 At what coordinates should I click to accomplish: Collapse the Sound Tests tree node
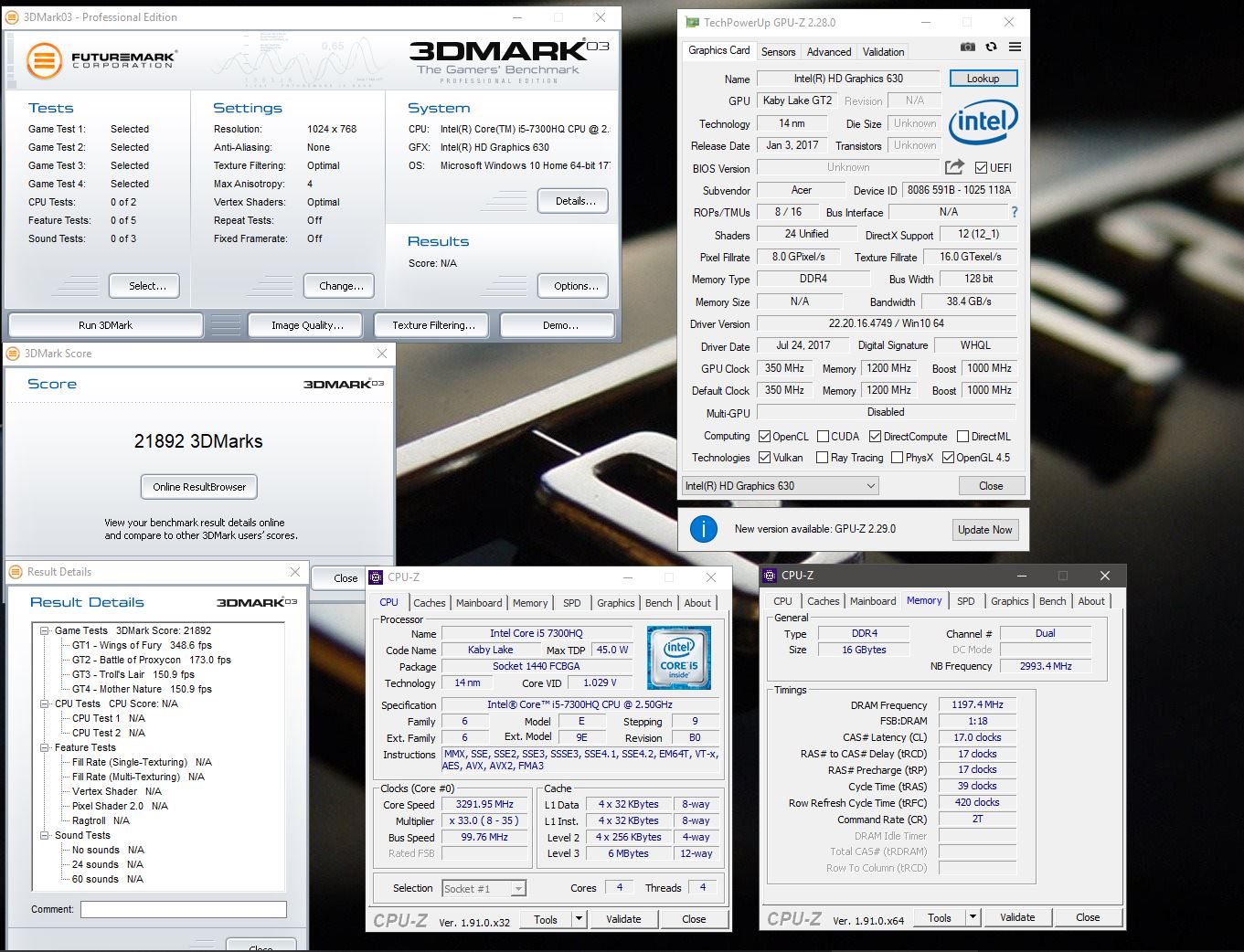click(45, 835)
